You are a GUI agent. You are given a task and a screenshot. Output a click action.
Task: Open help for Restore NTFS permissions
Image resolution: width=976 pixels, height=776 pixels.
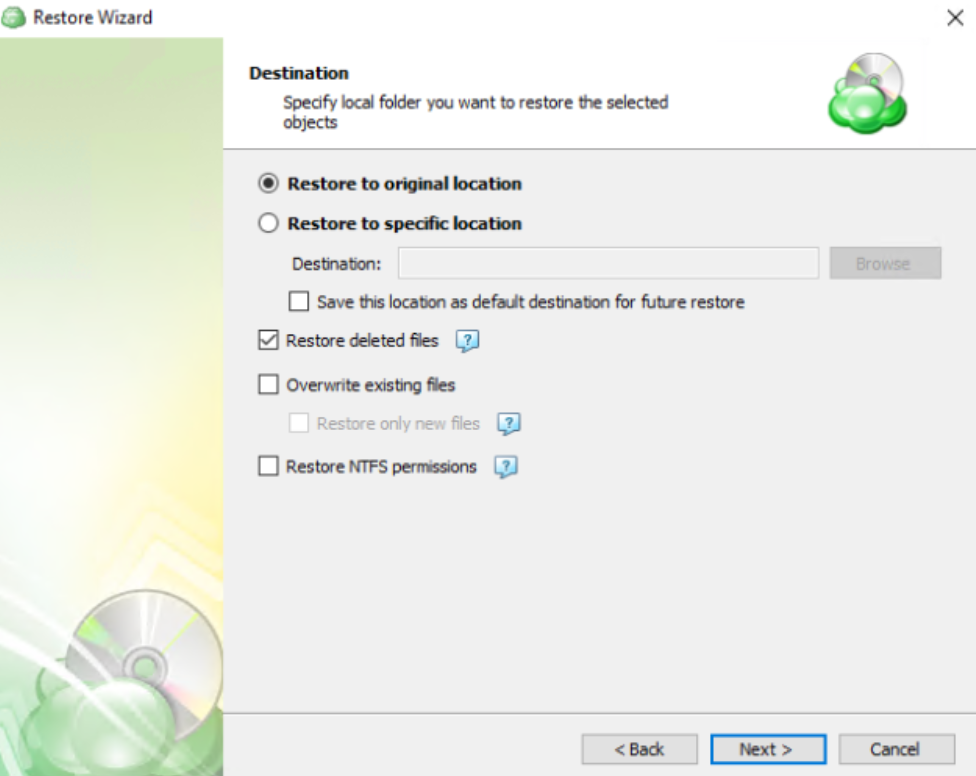point(505,467)
